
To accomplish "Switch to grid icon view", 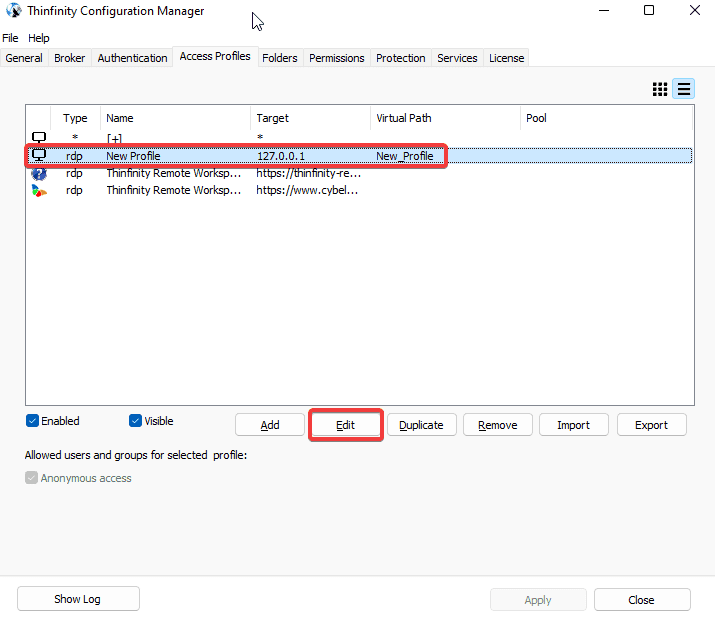I will tap(660, 89).
